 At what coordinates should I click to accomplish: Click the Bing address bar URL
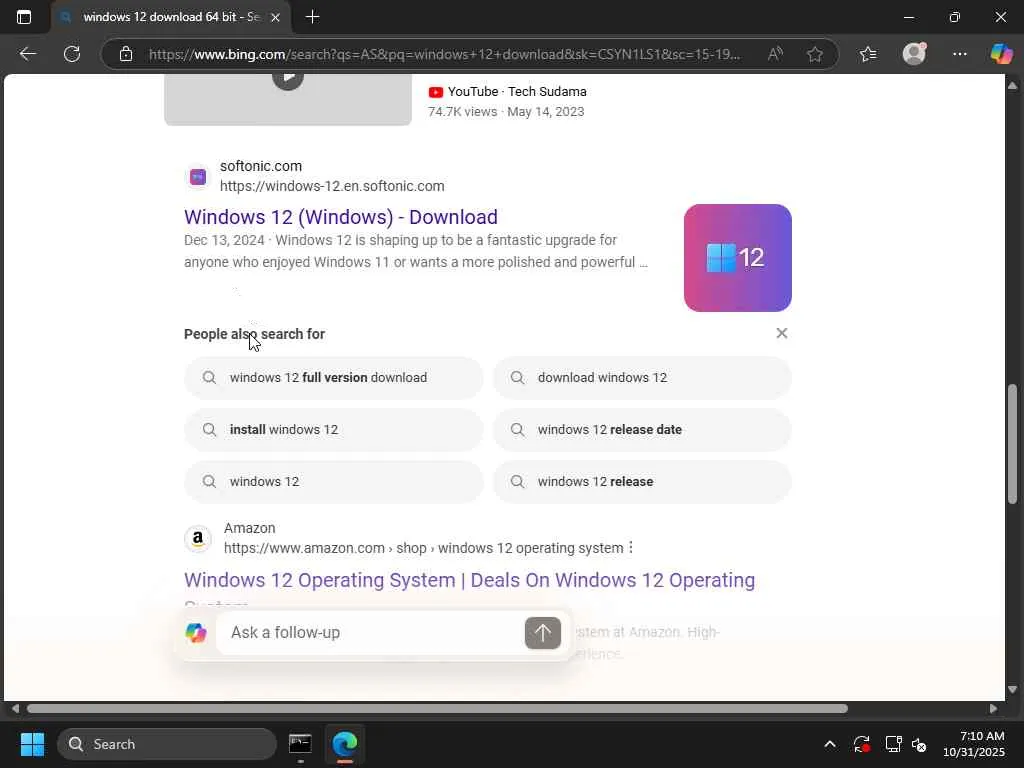click(x=444, y=54)
